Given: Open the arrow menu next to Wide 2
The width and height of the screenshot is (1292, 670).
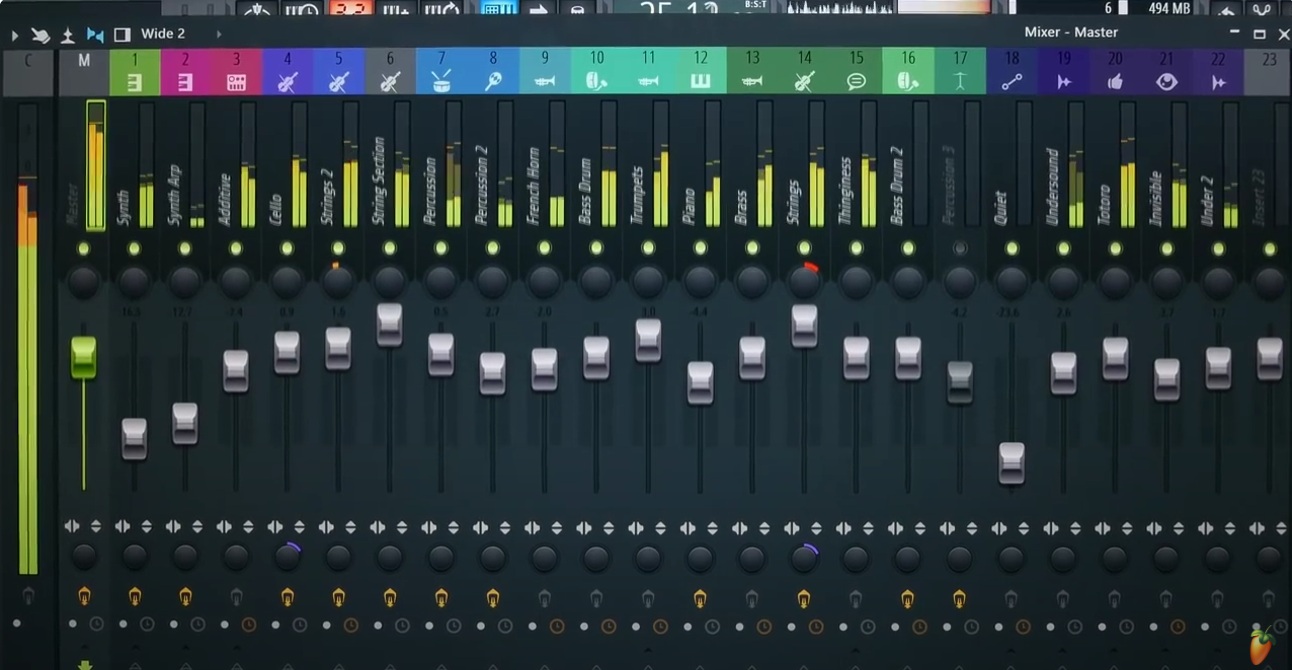Looking at the screenshot, I should pyautogui.click(x=219, y=33).
